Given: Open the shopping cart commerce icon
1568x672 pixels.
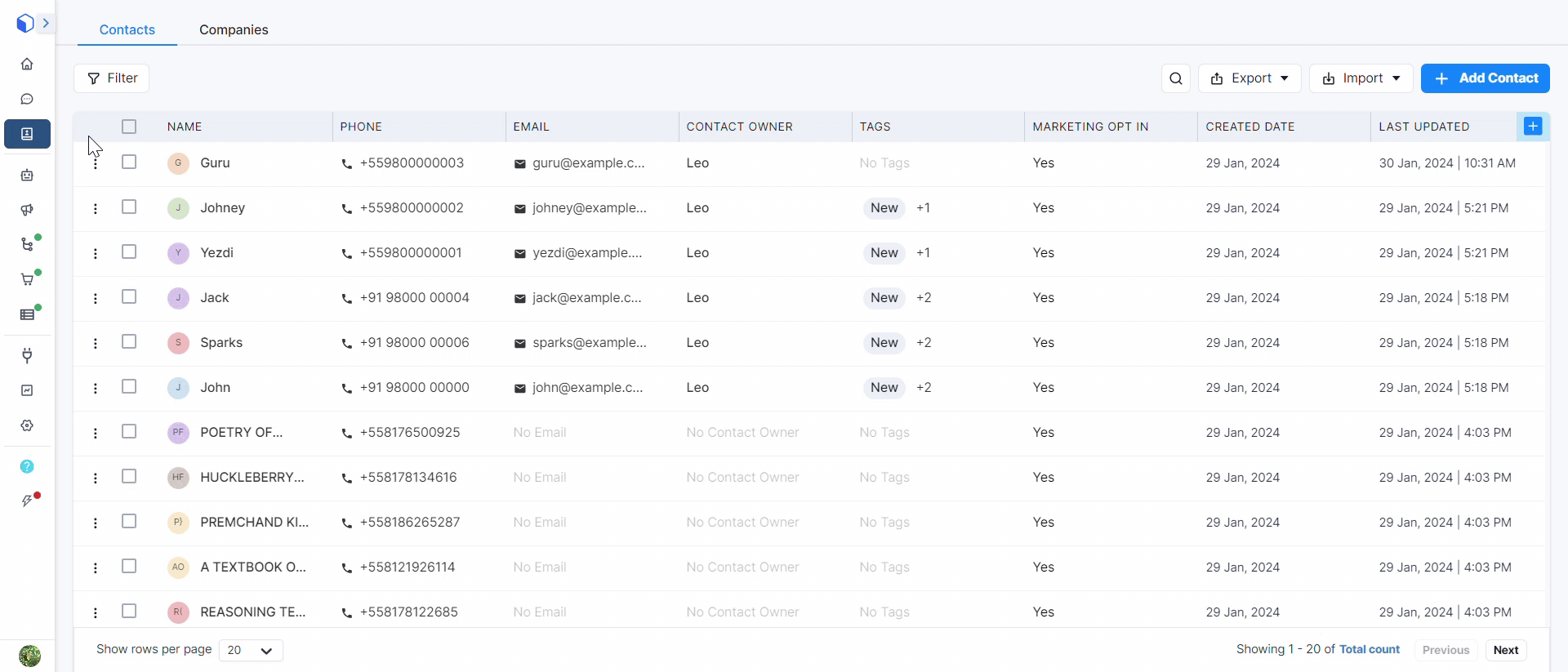Looking at the screenshot, I should (27, 279).
